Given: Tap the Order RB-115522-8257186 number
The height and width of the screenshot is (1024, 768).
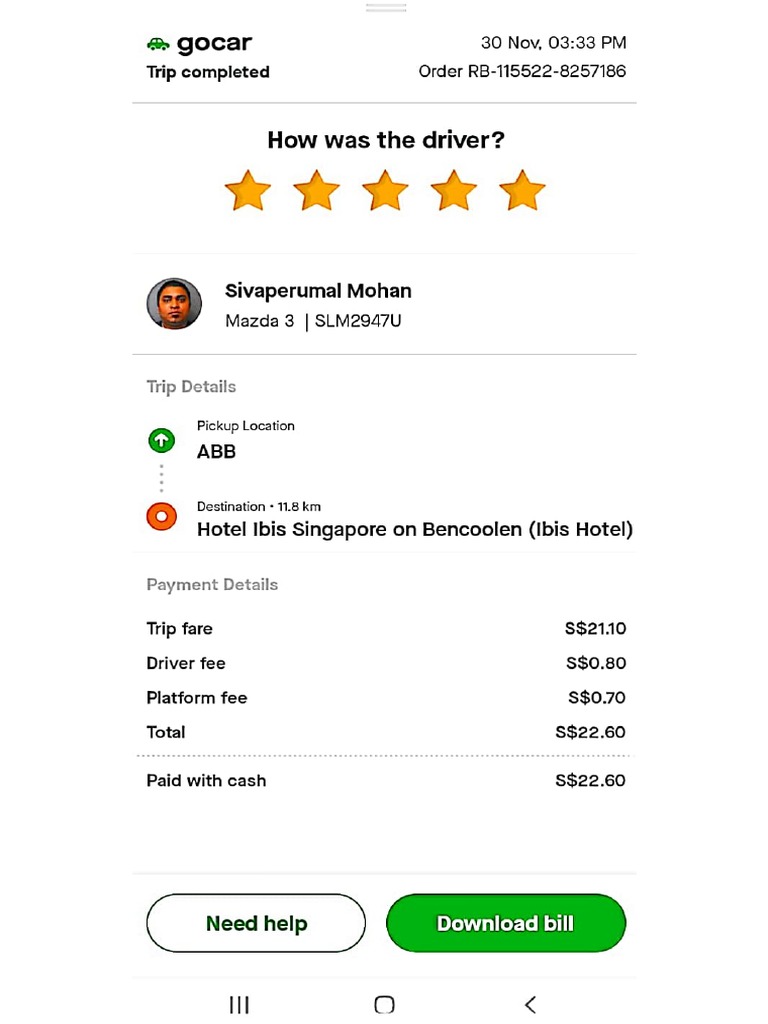Looking at the screenshot, I should 522,72.
